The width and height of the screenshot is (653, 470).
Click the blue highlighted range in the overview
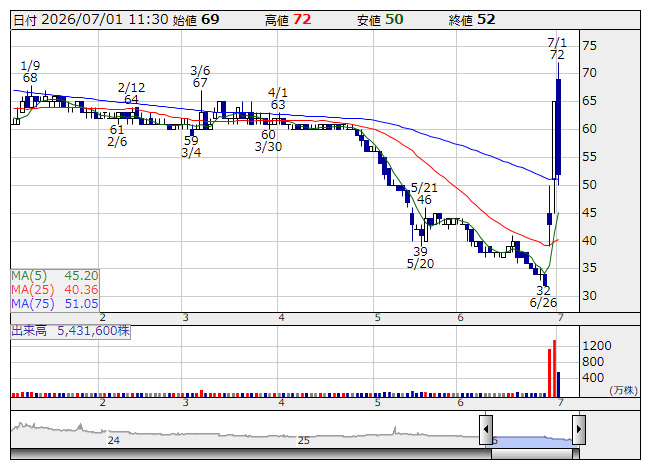[x=532, y=441]
